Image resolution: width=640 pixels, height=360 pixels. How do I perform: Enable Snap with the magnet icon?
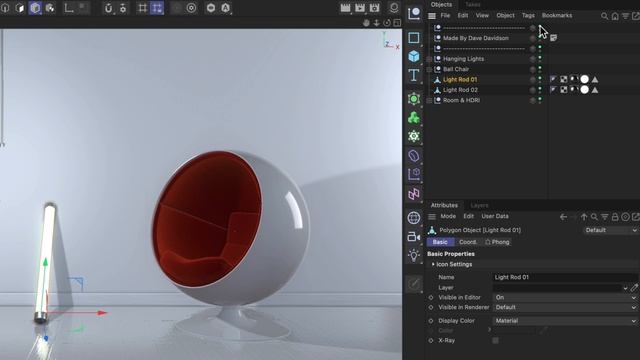click(108, 8)
